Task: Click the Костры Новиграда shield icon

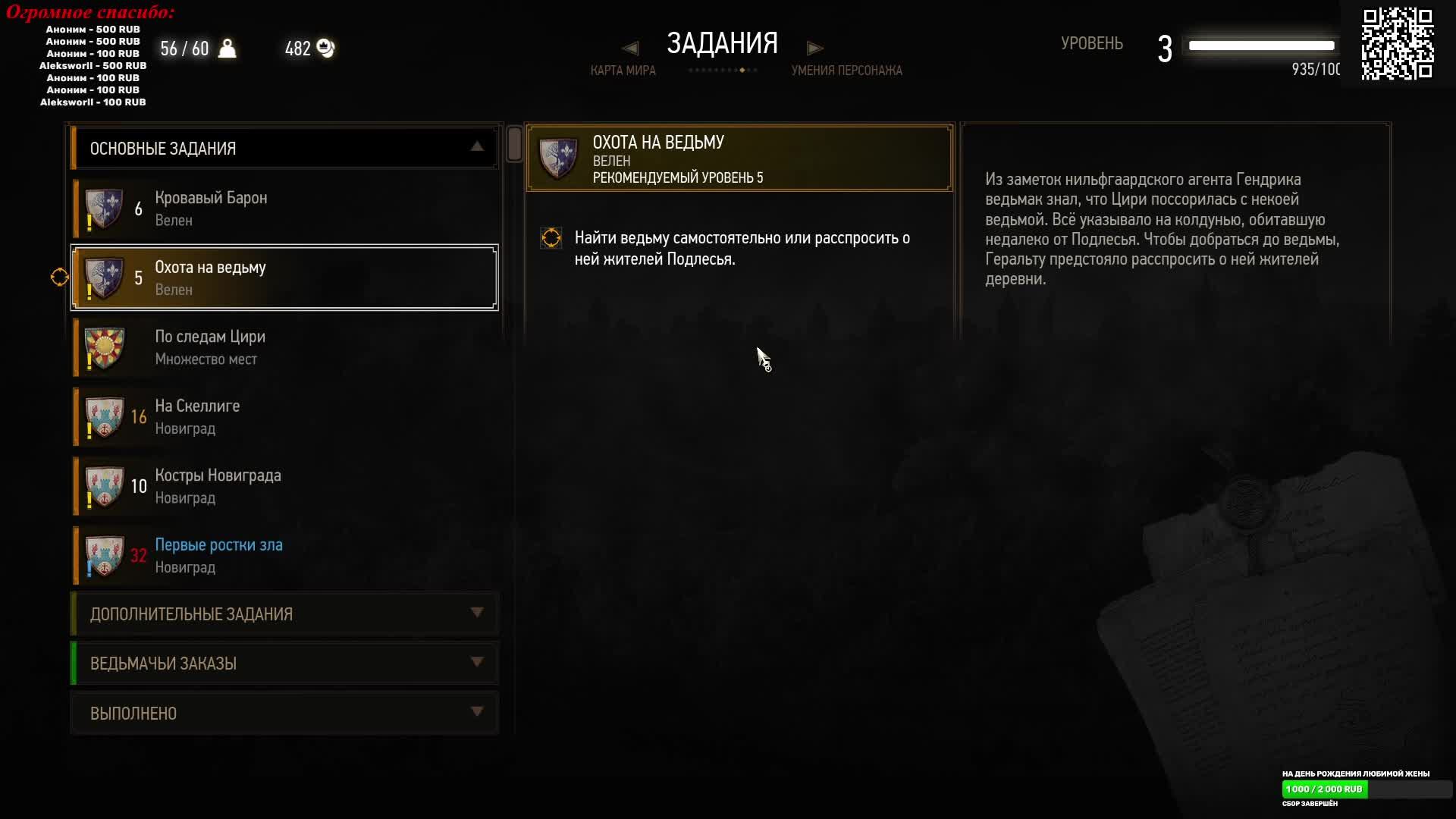Action: tap(104, 486)
